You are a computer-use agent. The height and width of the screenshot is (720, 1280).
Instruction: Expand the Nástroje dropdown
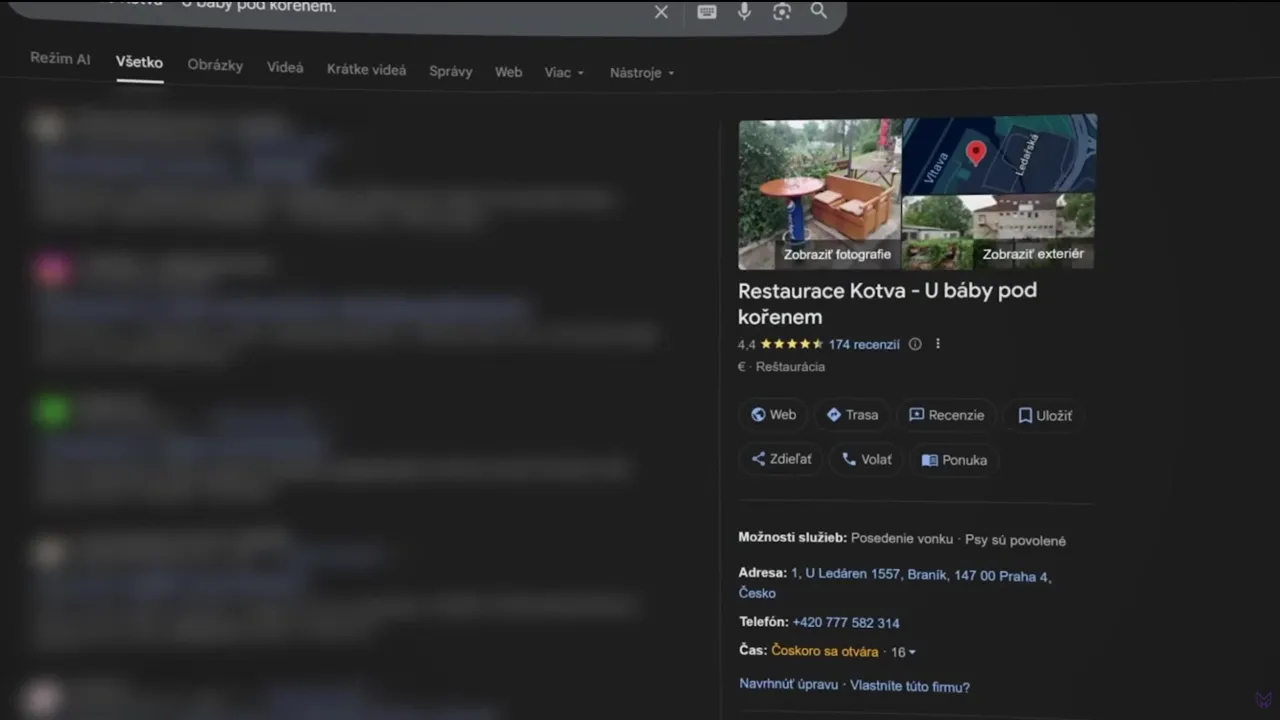pyautogui.click(x=642, y=73)
